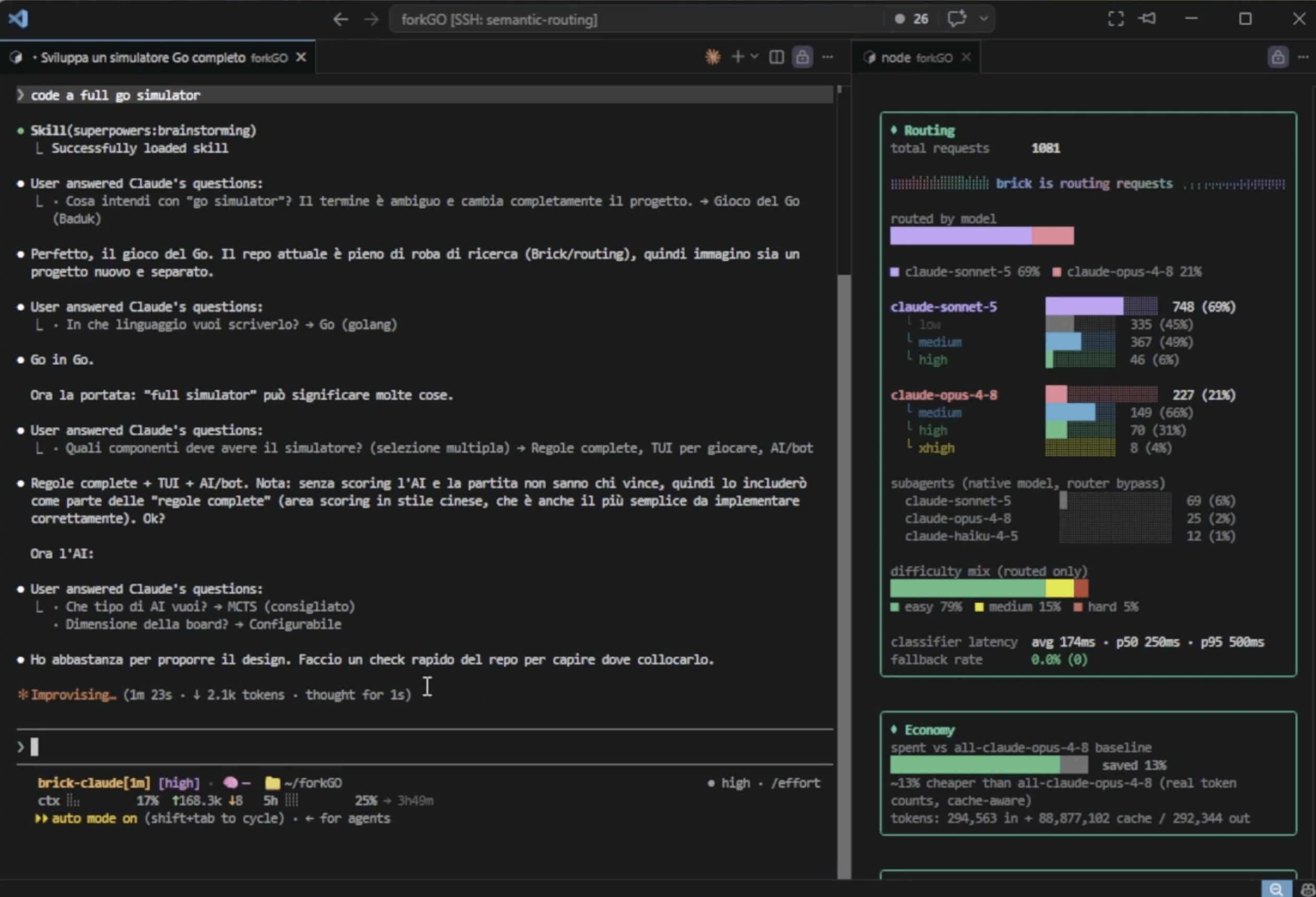Viewport: 1316px width, 897px height.
Task: Toggle the left editor group lock
Action: (x=802, y=56)
